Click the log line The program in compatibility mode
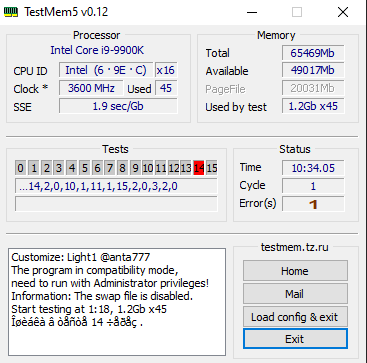 click(95, 270)
